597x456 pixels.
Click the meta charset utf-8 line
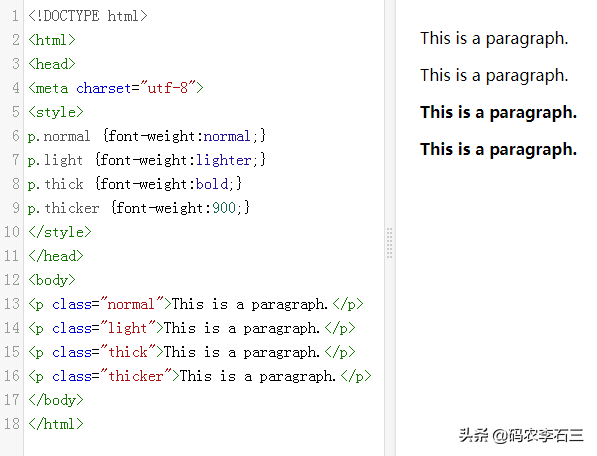[x=116, y=88]
